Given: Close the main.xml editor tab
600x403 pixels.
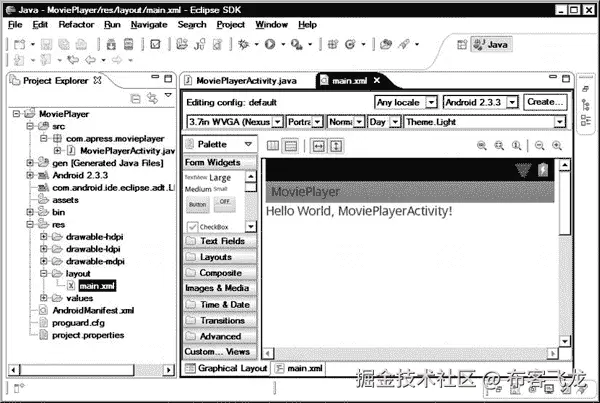Looking at the screenshot, I should pos(377,80).
